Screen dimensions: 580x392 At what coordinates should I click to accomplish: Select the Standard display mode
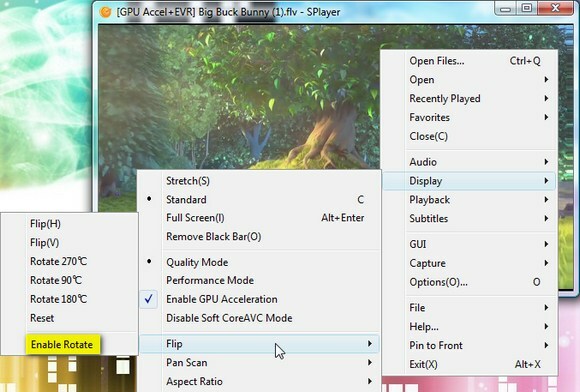259,200
